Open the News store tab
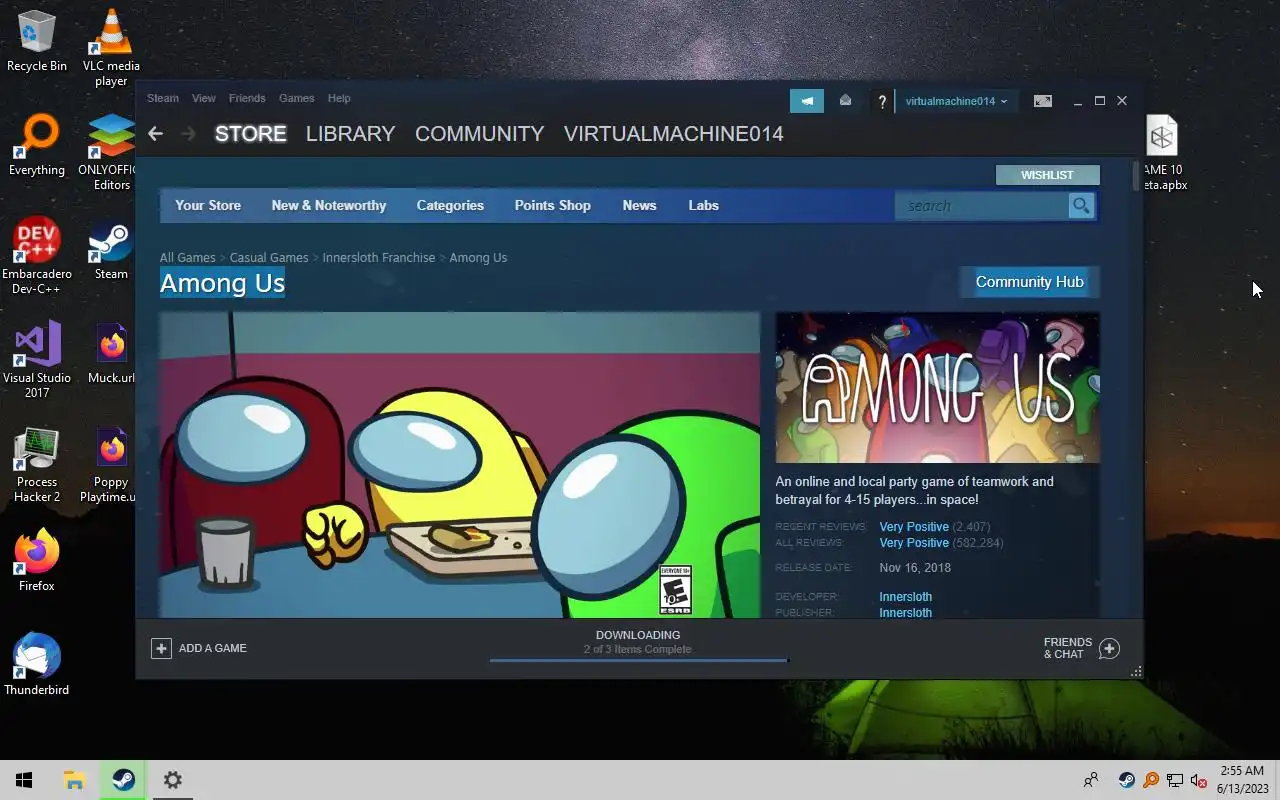The height and width of the screenshot is (800, 1280). pos(639,205)
